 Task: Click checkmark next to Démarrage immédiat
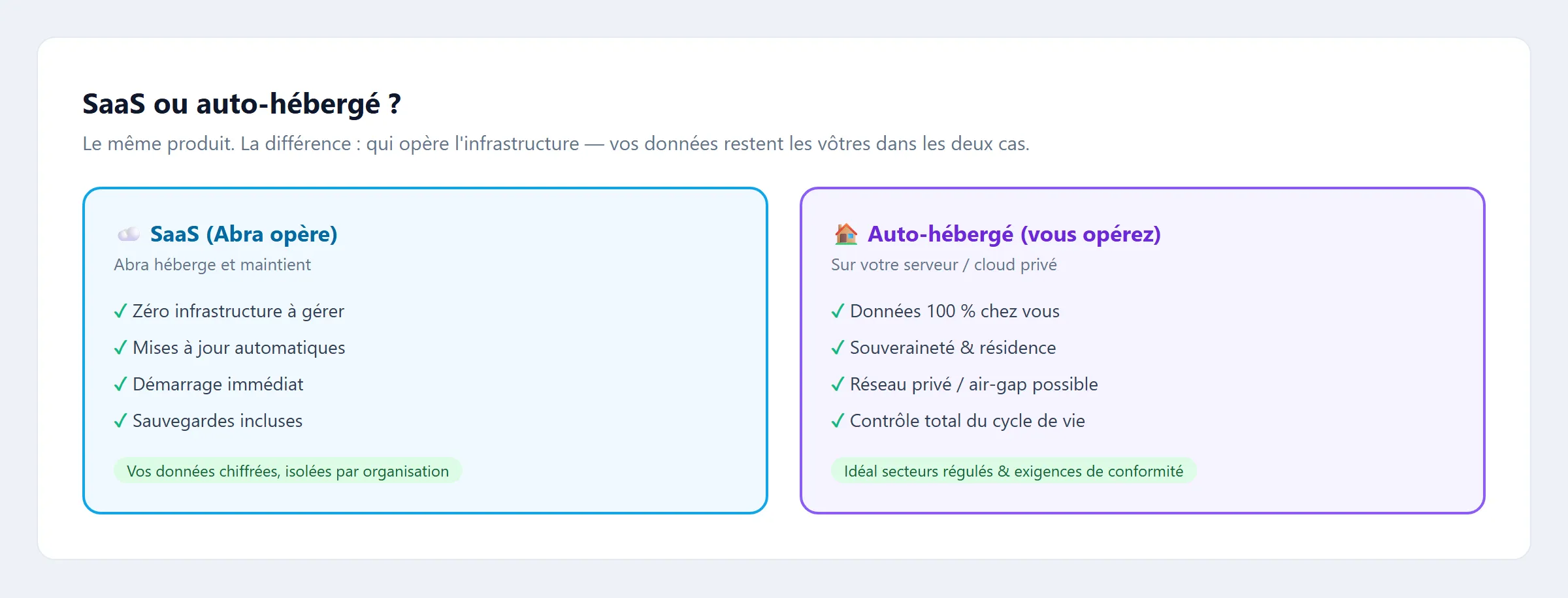pyautogui.click(x=120, y=385)
